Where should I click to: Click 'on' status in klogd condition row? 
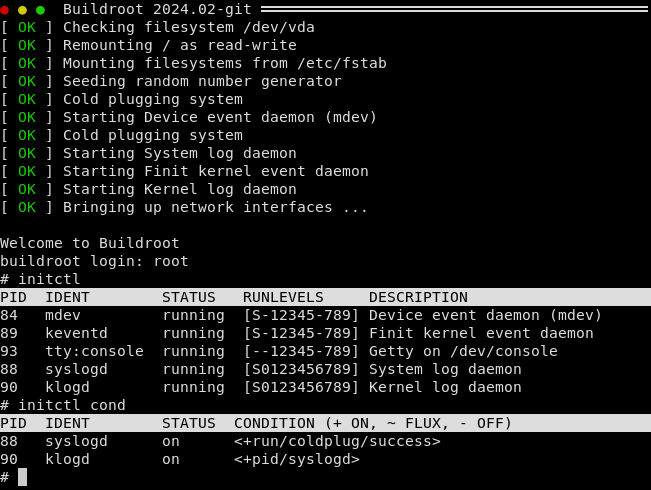pos(171,460)
